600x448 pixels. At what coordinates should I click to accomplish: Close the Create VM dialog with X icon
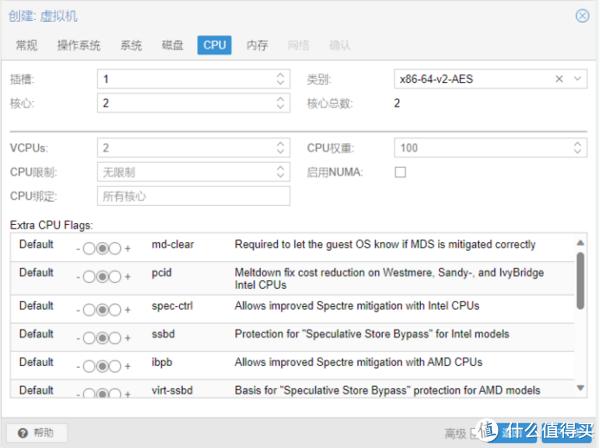pos(582,16)
